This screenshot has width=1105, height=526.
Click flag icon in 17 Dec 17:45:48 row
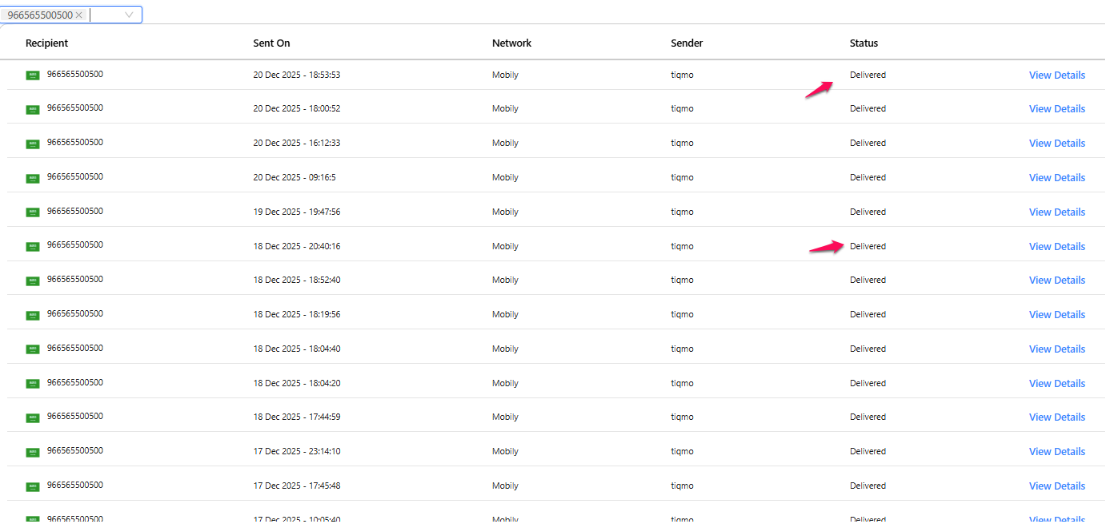33,486
